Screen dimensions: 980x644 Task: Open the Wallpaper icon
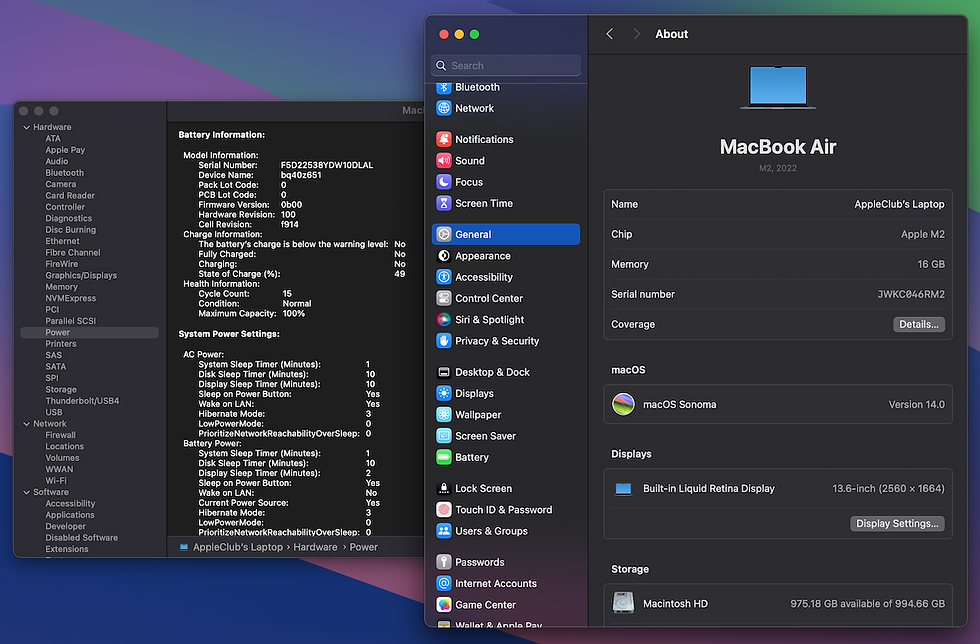click(x=444, y=415)
